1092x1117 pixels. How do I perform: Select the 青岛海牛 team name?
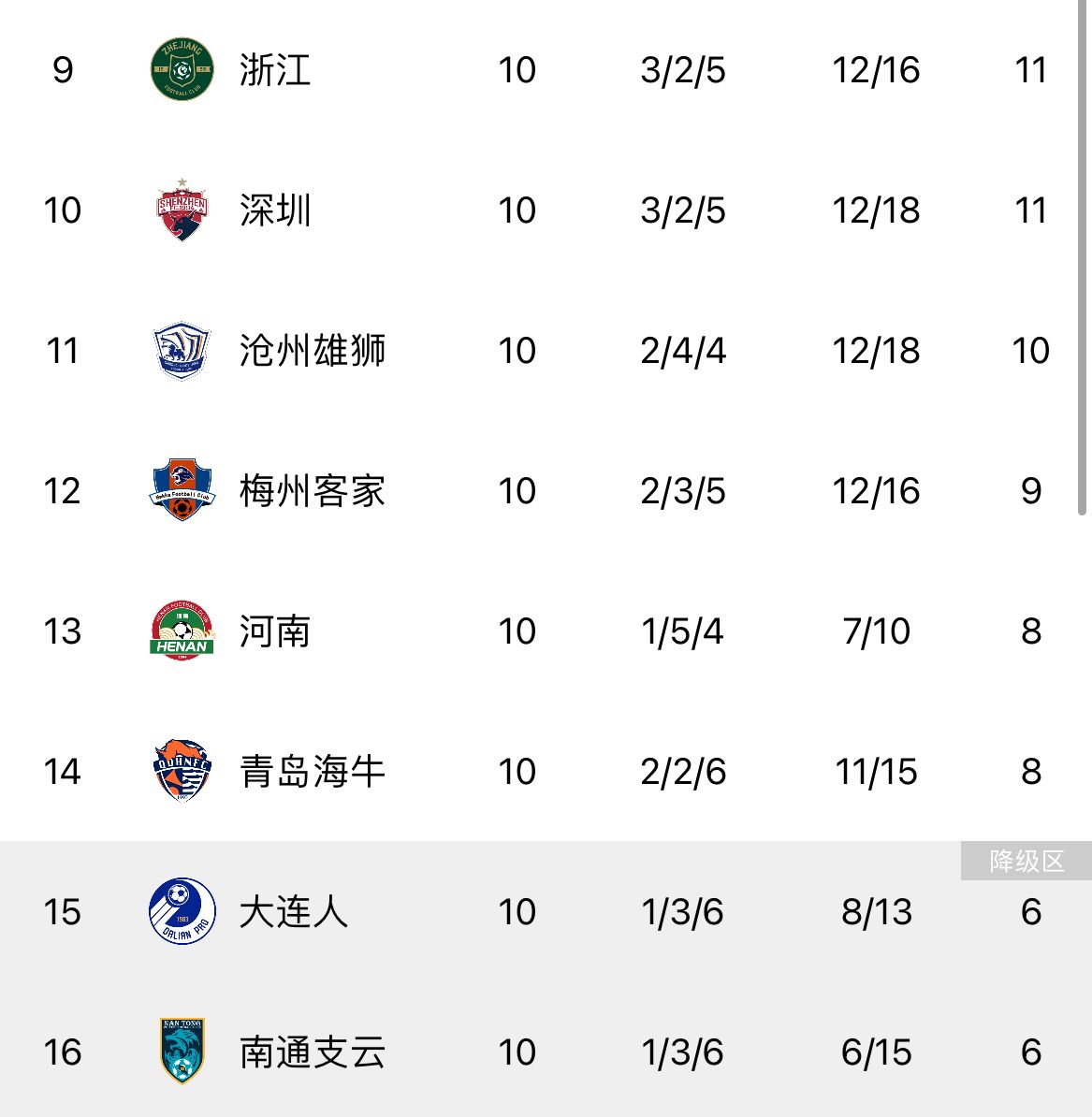[x=312, y=772]
